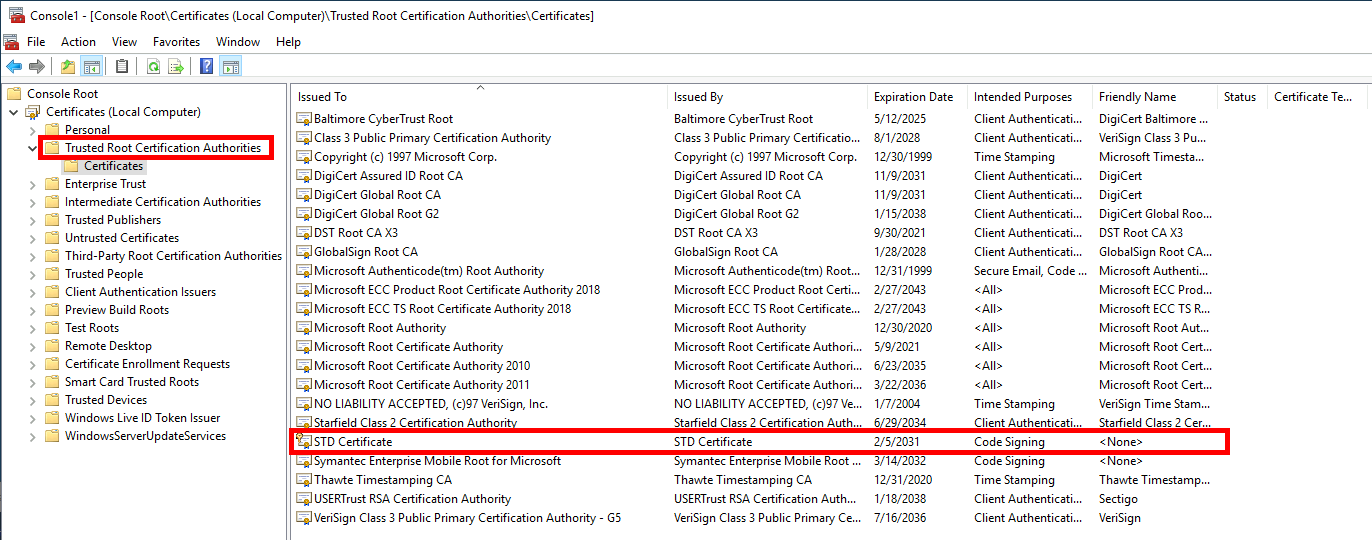Viewport: 1372px width, 540px height.
Task: Expand the Enterprise Trust node
Action: pyautogui.click(x=32, y=184)
